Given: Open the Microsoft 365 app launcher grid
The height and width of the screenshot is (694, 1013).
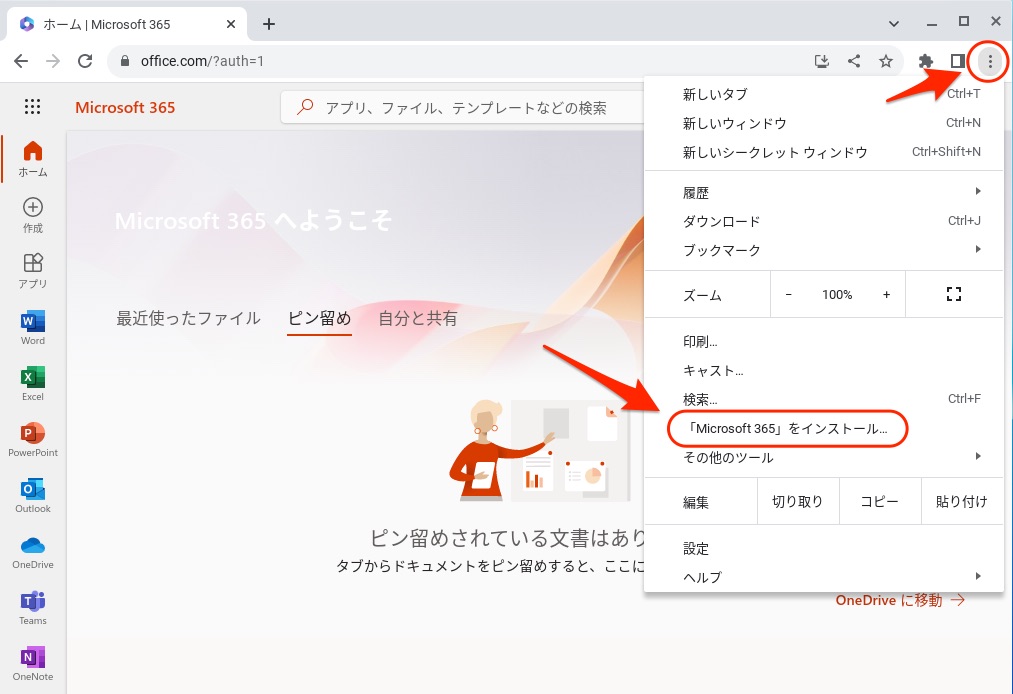Looking at the screenshot, I should point(32,107).
